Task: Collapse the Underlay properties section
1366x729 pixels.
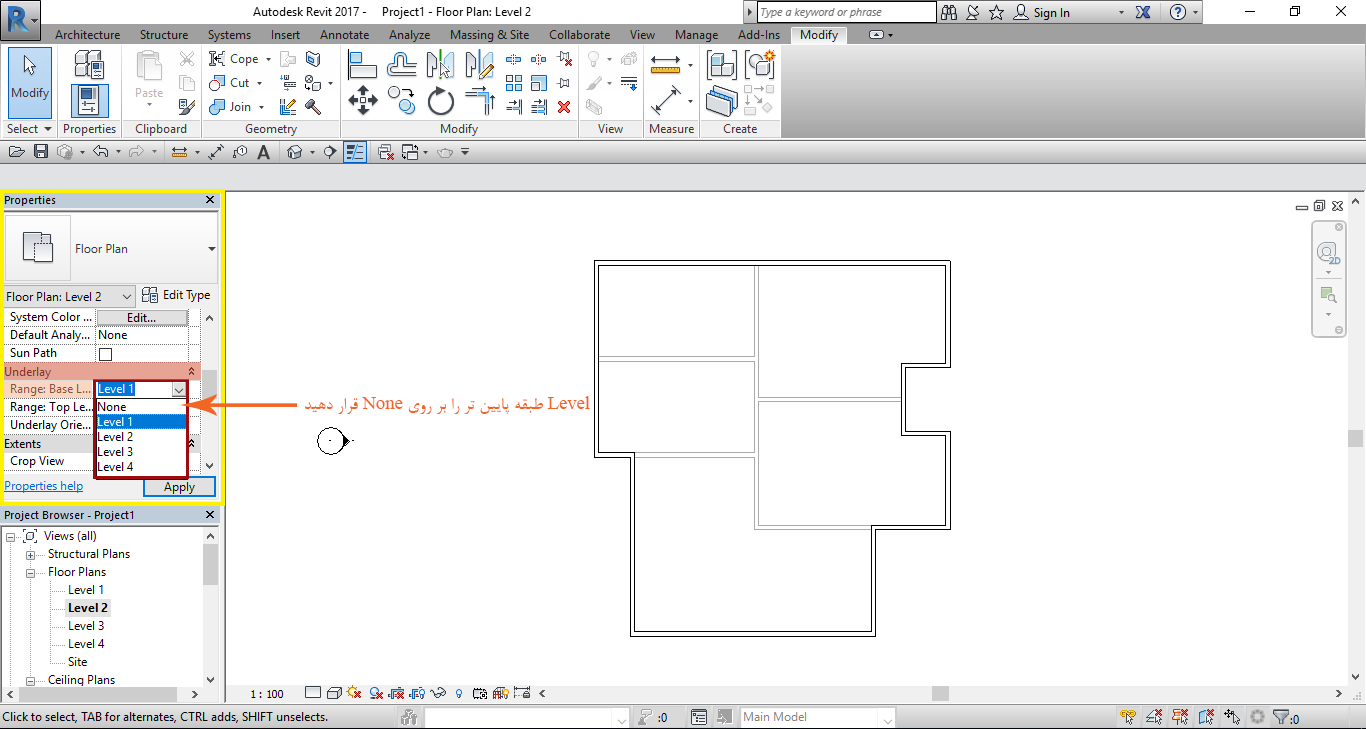Action: [x=191, y=372]
